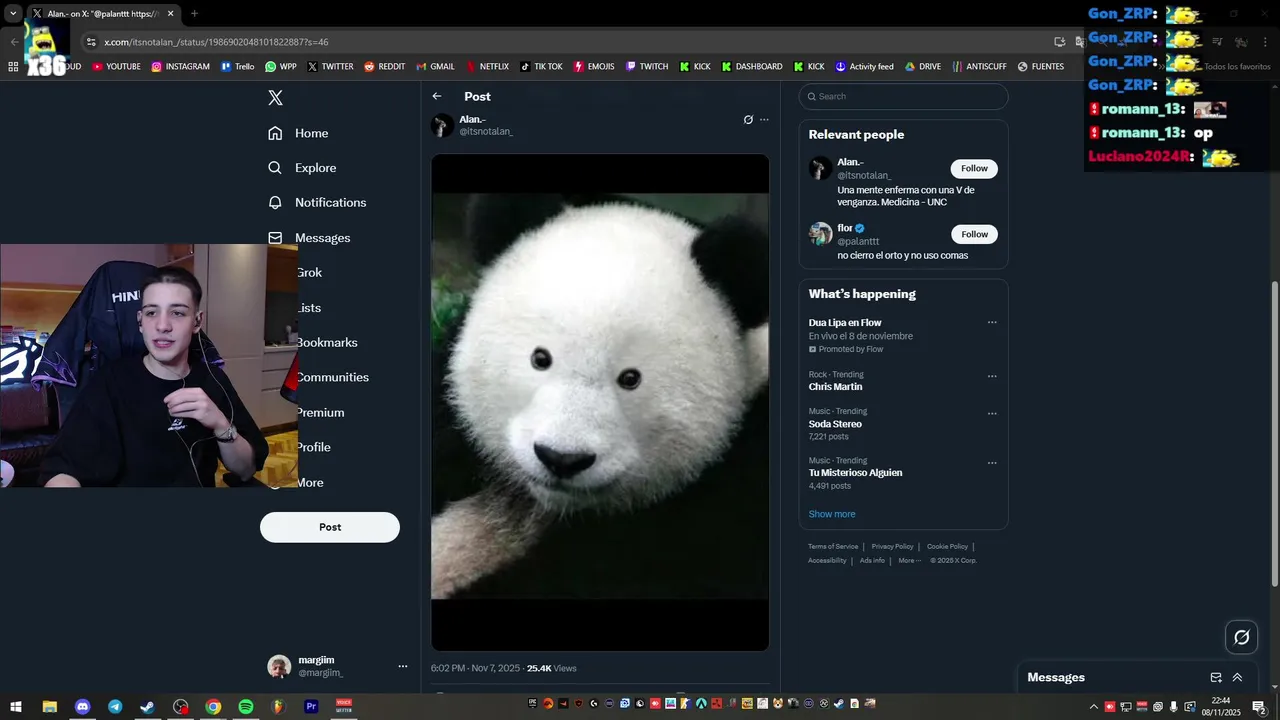Open more options for Soda Stereo trend
The width and height of the screenshot is (1280, 720).
(992, 413)
